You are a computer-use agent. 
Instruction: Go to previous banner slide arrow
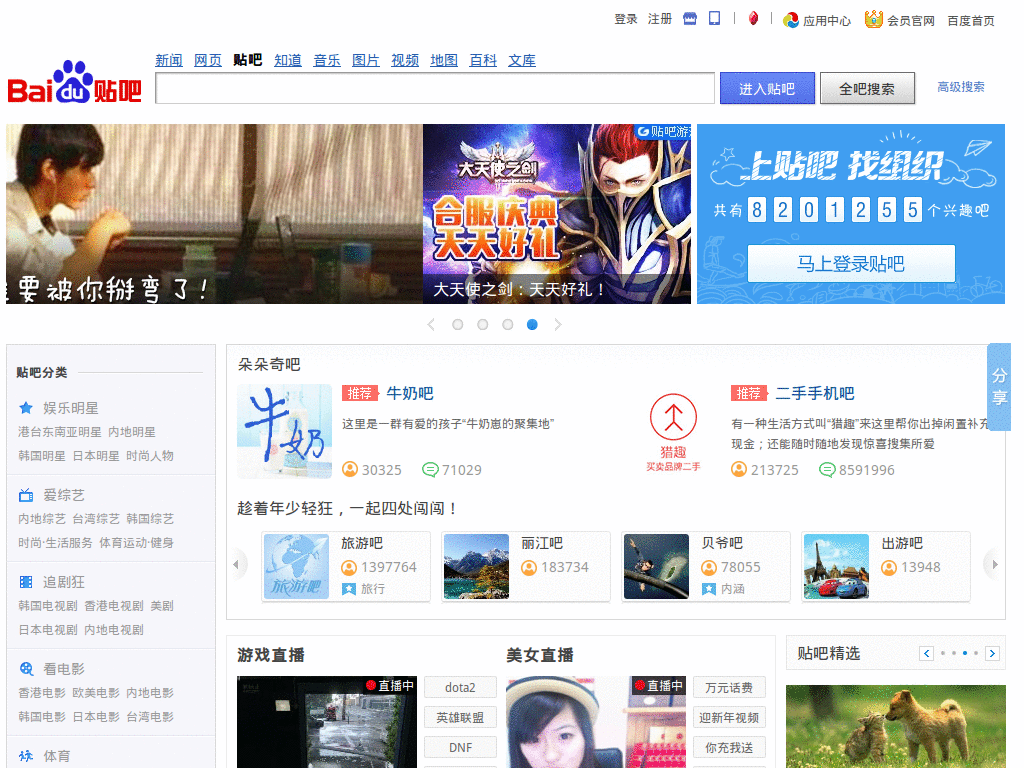pyautogui.click(x=431, y=325)
